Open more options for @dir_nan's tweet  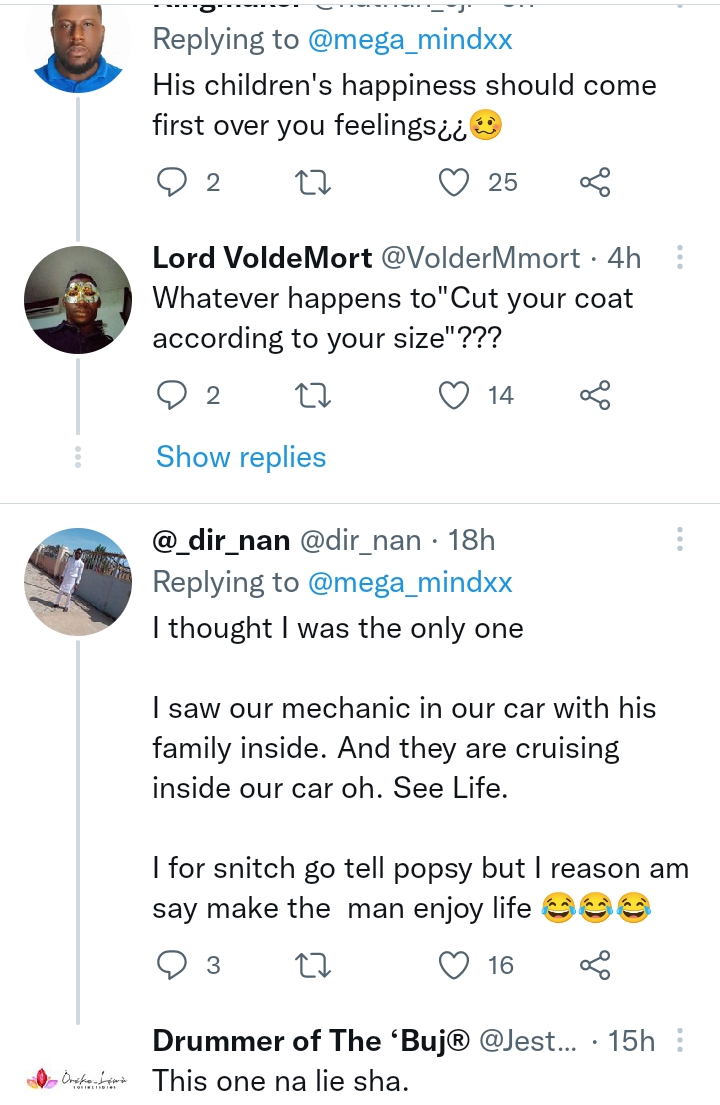point(680,541)
